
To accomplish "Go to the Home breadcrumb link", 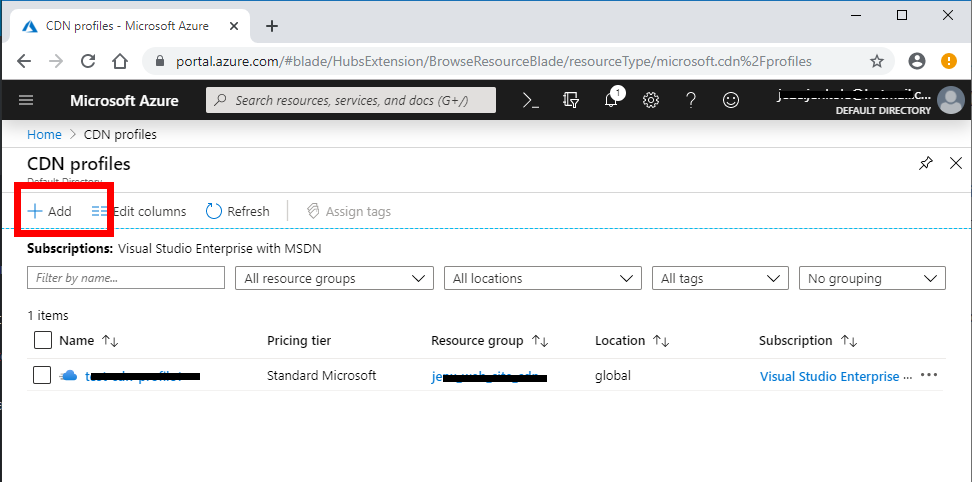I will 44,134.
